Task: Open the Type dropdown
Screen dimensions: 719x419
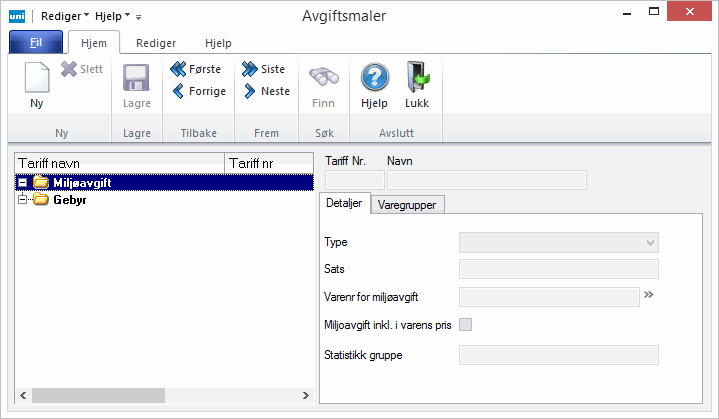Action: pos(558,242)
